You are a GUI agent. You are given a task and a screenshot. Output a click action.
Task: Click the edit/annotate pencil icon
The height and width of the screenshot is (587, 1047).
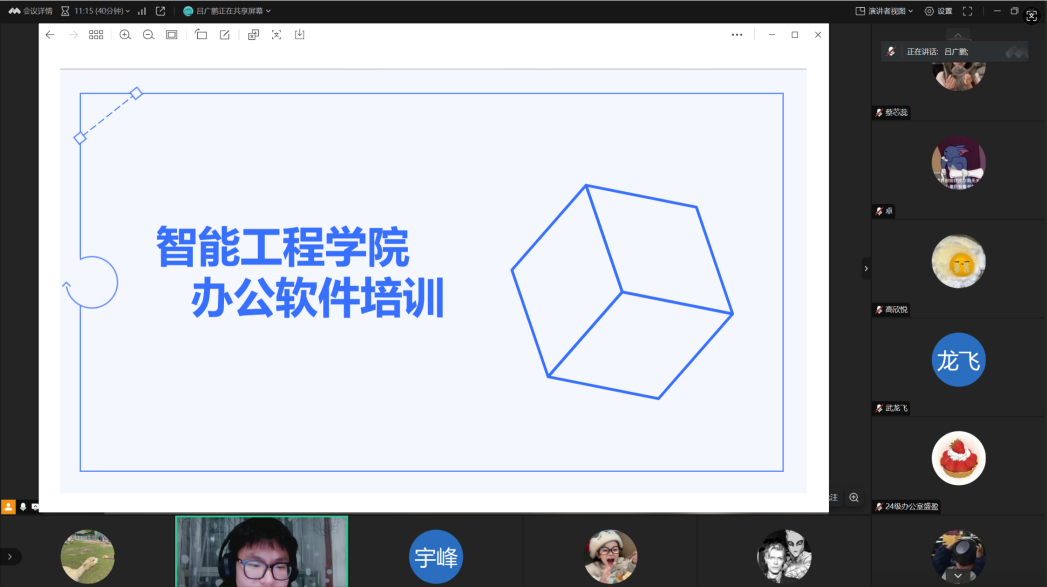point(225,35)
